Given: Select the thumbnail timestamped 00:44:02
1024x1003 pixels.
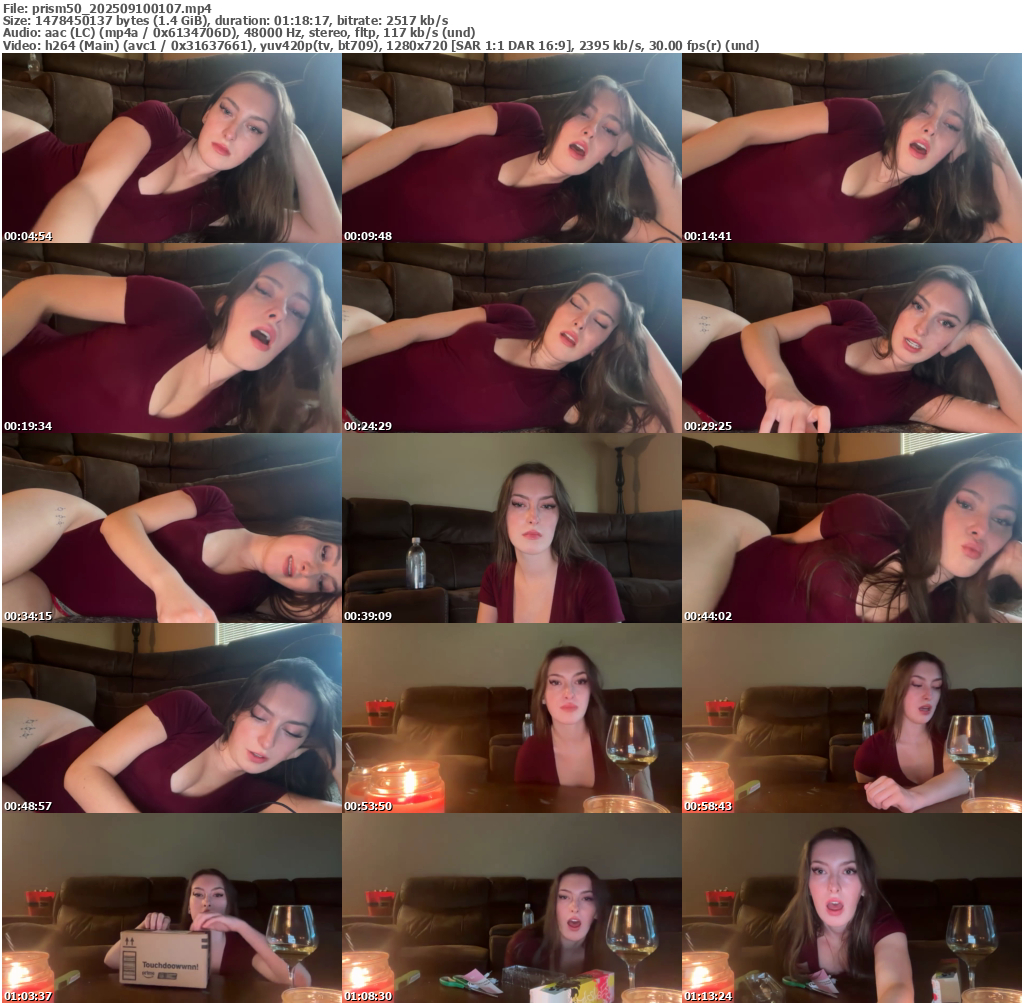Looking at the screenshot, I should pos(852,528).
